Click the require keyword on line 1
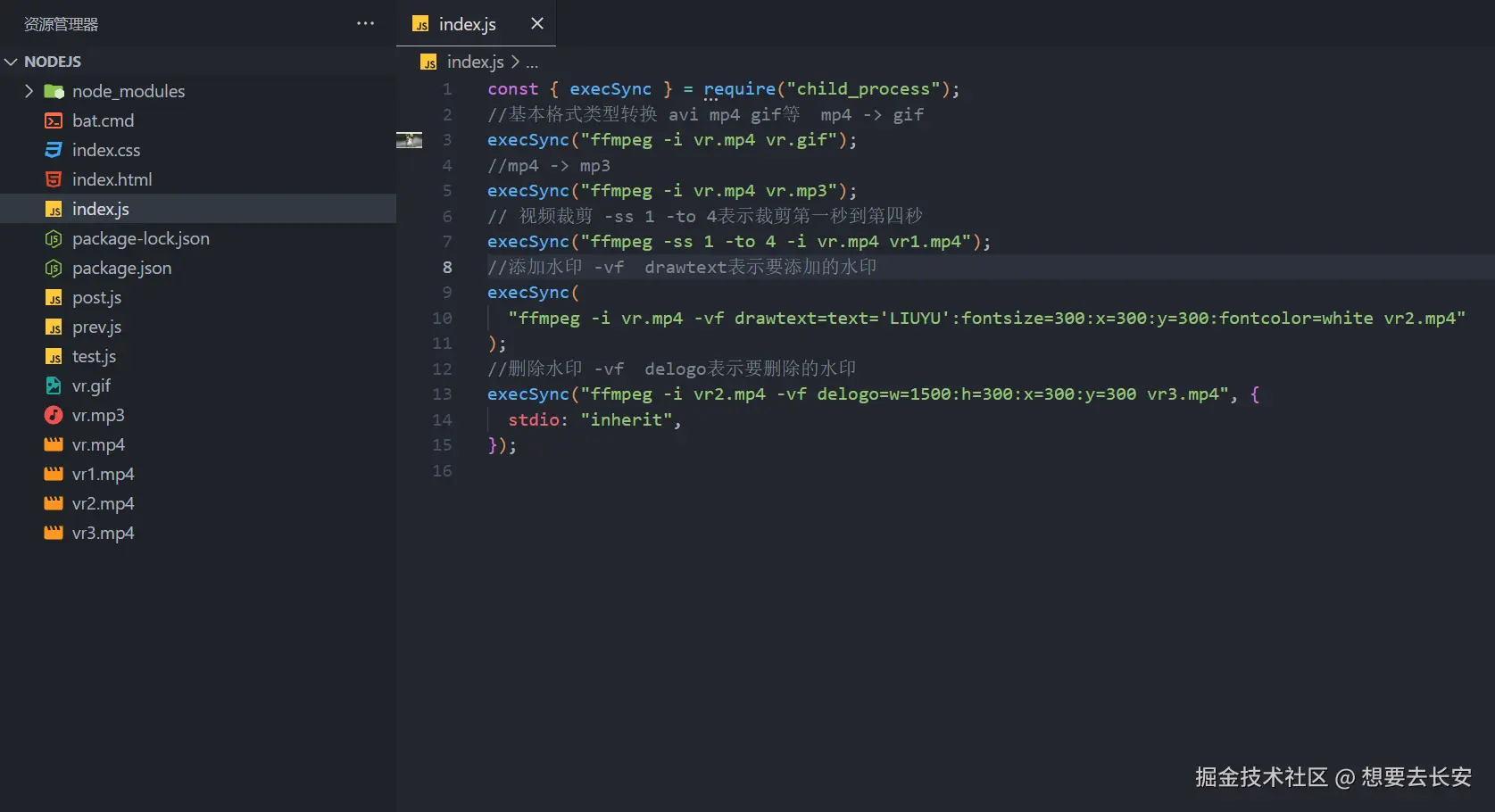This screenshot has height=812, width=1495. [x=740, y=89]
